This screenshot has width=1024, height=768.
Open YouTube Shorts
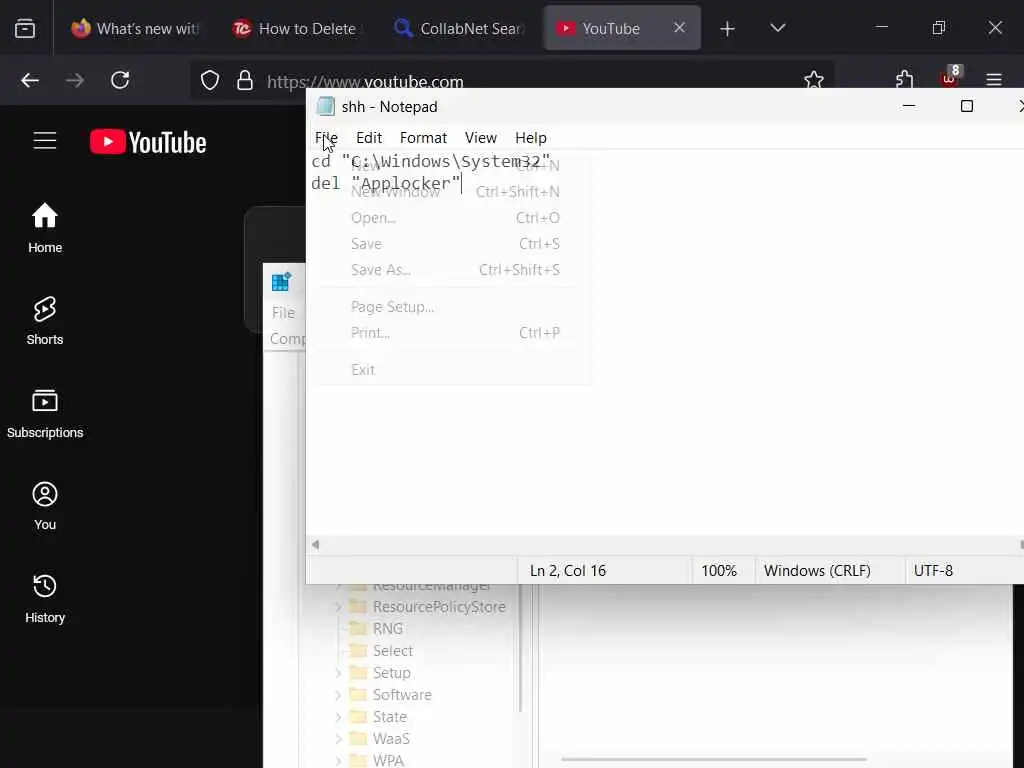[x=45, y=321]
